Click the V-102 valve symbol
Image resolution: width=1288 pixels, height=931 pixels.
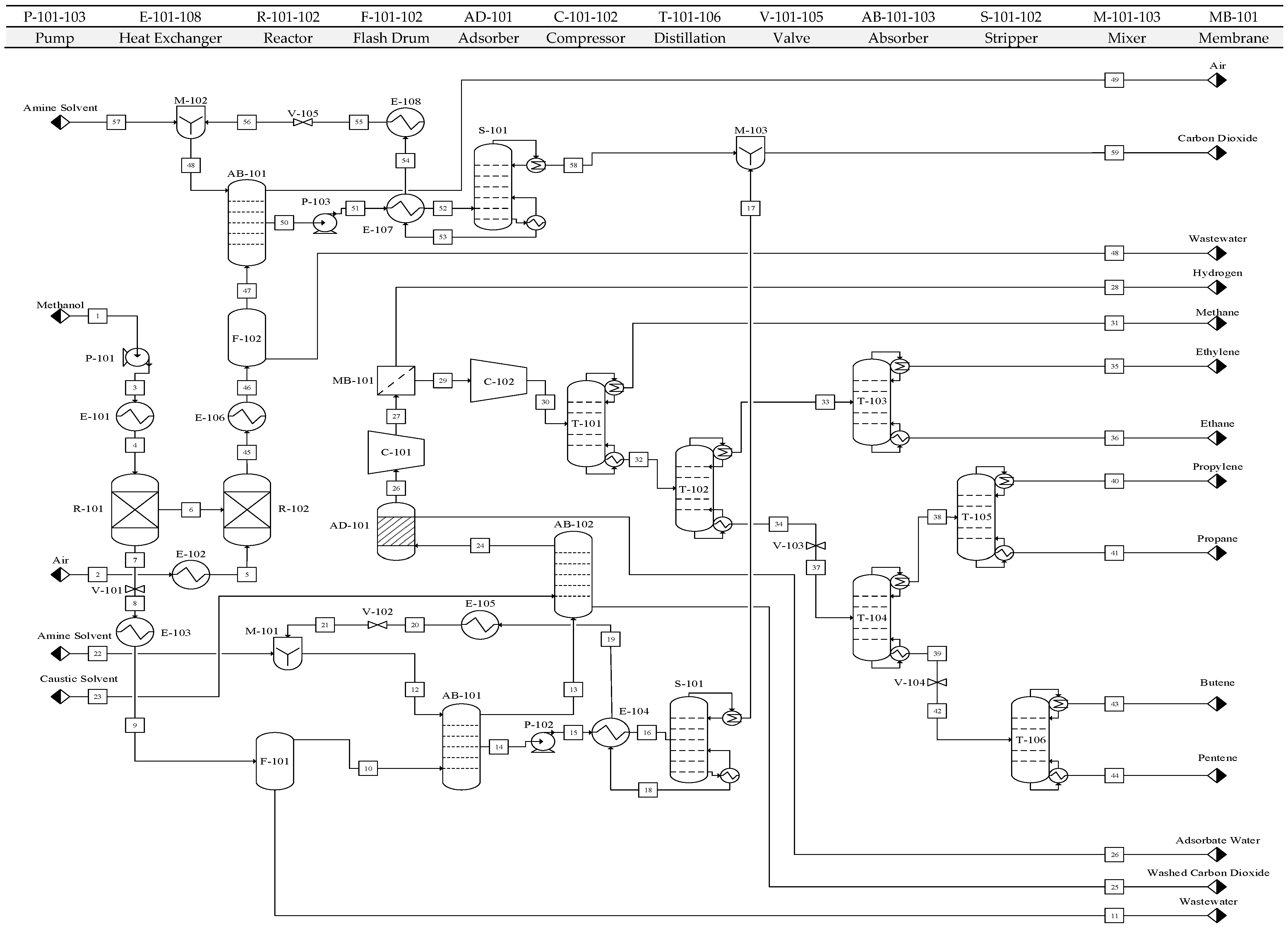coord(377,625)
